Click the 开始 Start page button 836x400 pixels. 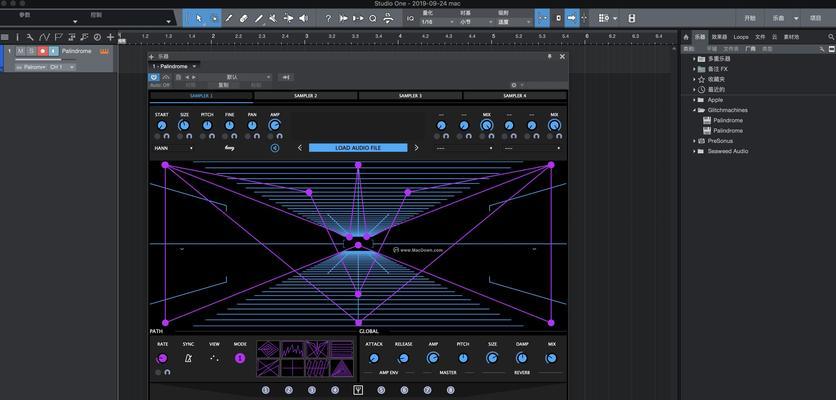750,18
